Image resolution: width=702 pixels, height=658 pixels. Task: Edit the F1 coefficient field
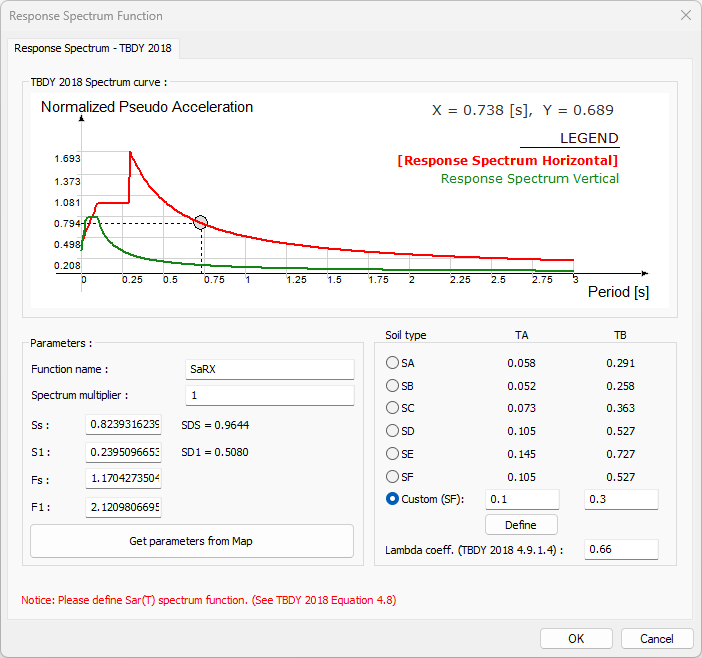point(124,507)
